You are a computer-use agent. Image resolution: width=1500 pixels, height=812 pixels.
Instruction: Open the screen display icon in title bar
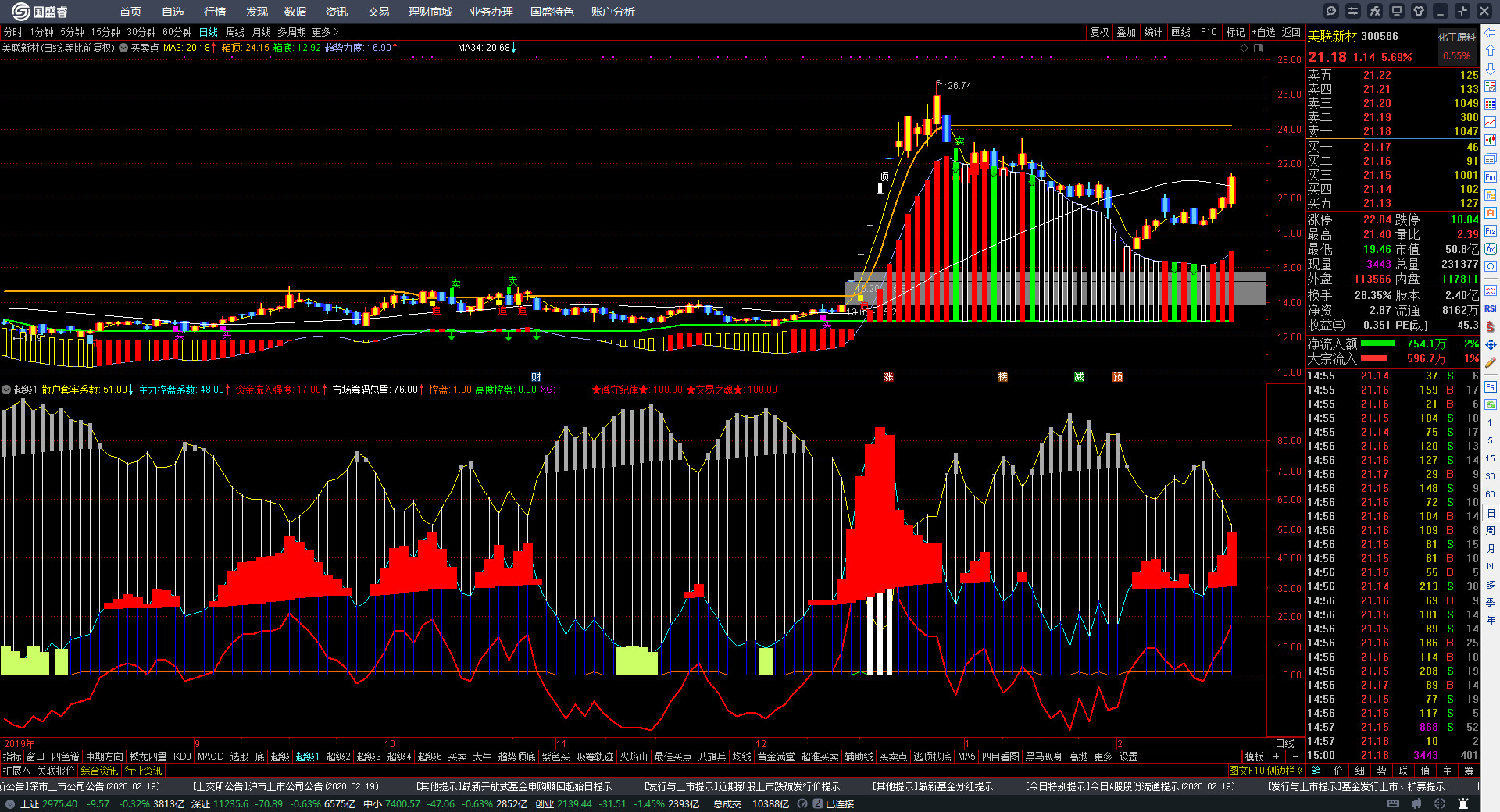(x=1397, y=11)
